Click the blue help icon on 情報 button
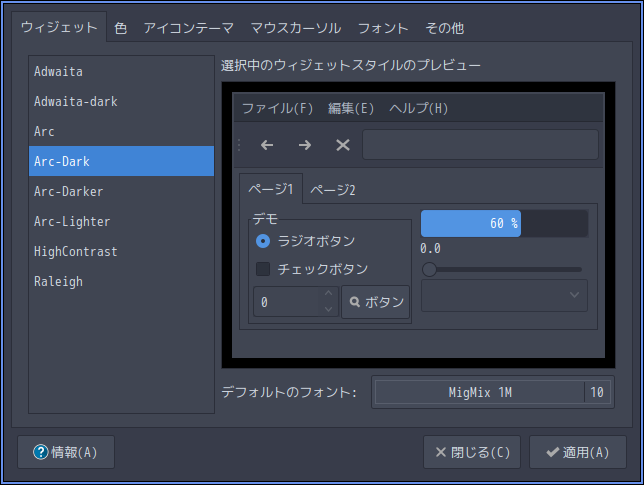 (x=41, y=452)
